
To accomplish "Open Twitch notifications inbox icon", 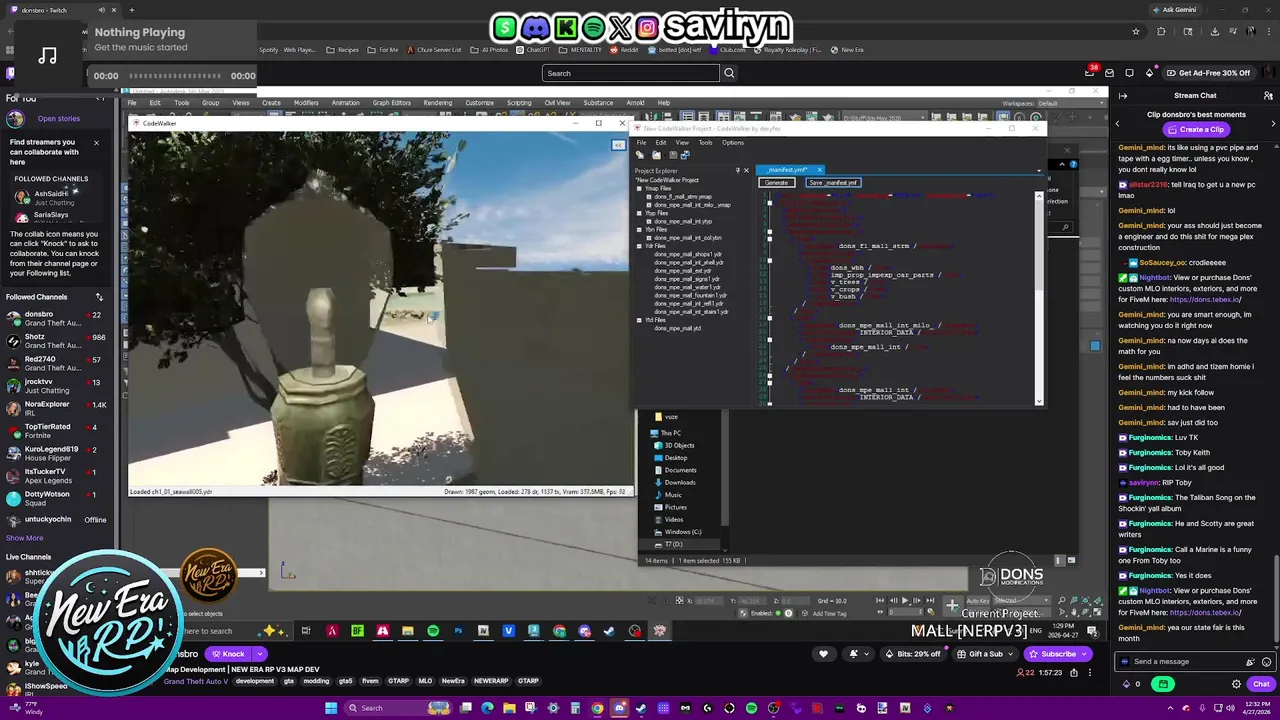I will click(1109, 73).
